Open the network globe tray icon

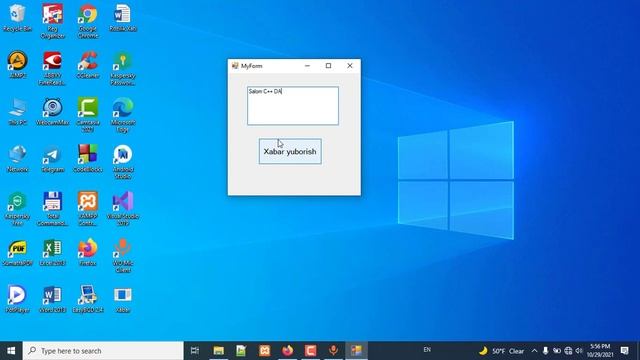click(x=568, y=351)
